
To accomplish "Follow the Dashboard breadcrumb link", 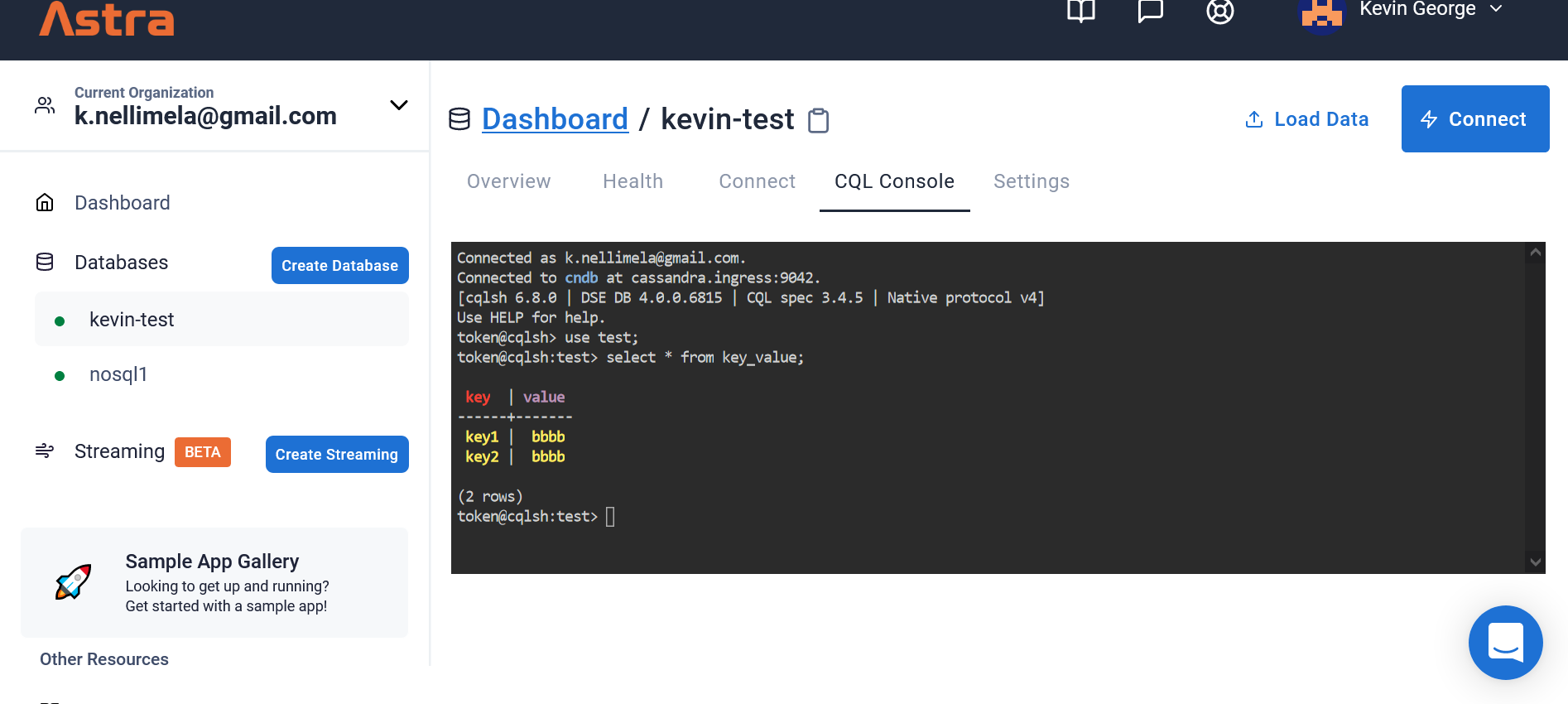I will click(x=555, y=118).
